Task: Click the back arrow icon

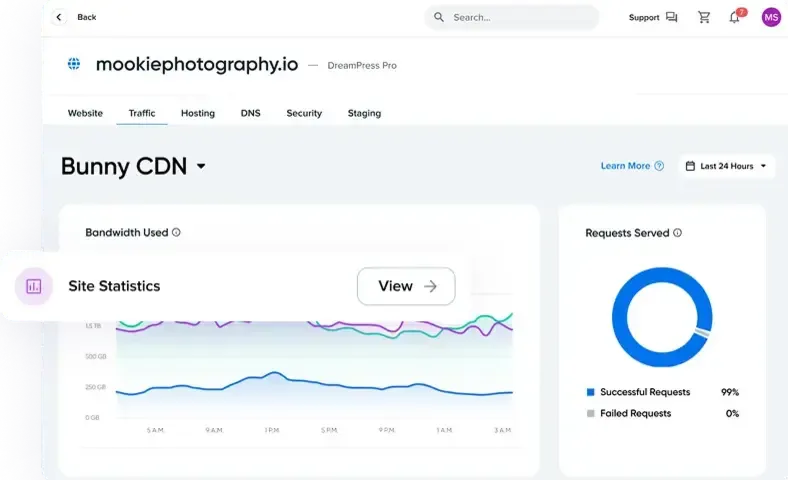Action: click(x=59, y=17)
